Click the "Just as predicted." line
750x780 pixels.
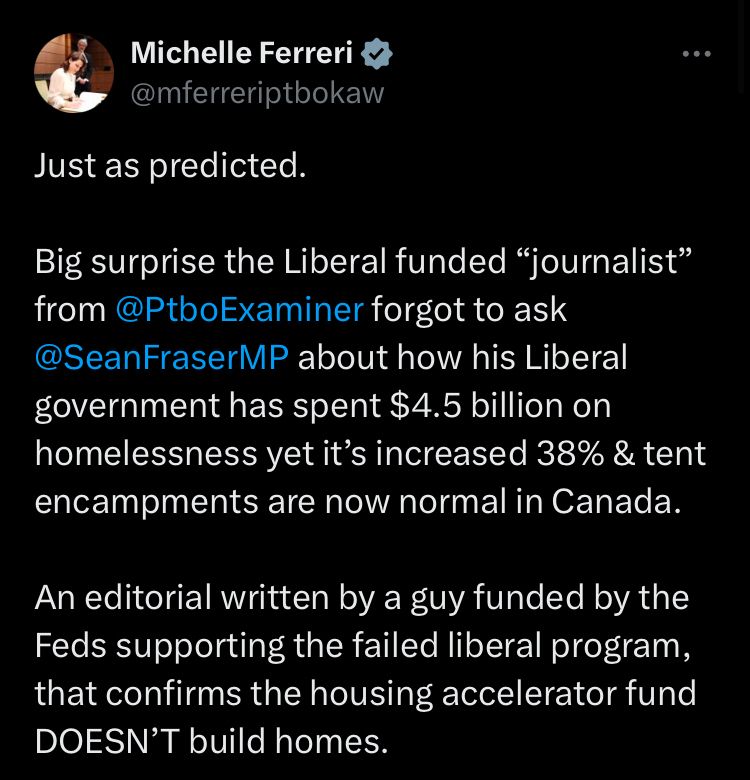pyautogui.click(x=170, y=166)
